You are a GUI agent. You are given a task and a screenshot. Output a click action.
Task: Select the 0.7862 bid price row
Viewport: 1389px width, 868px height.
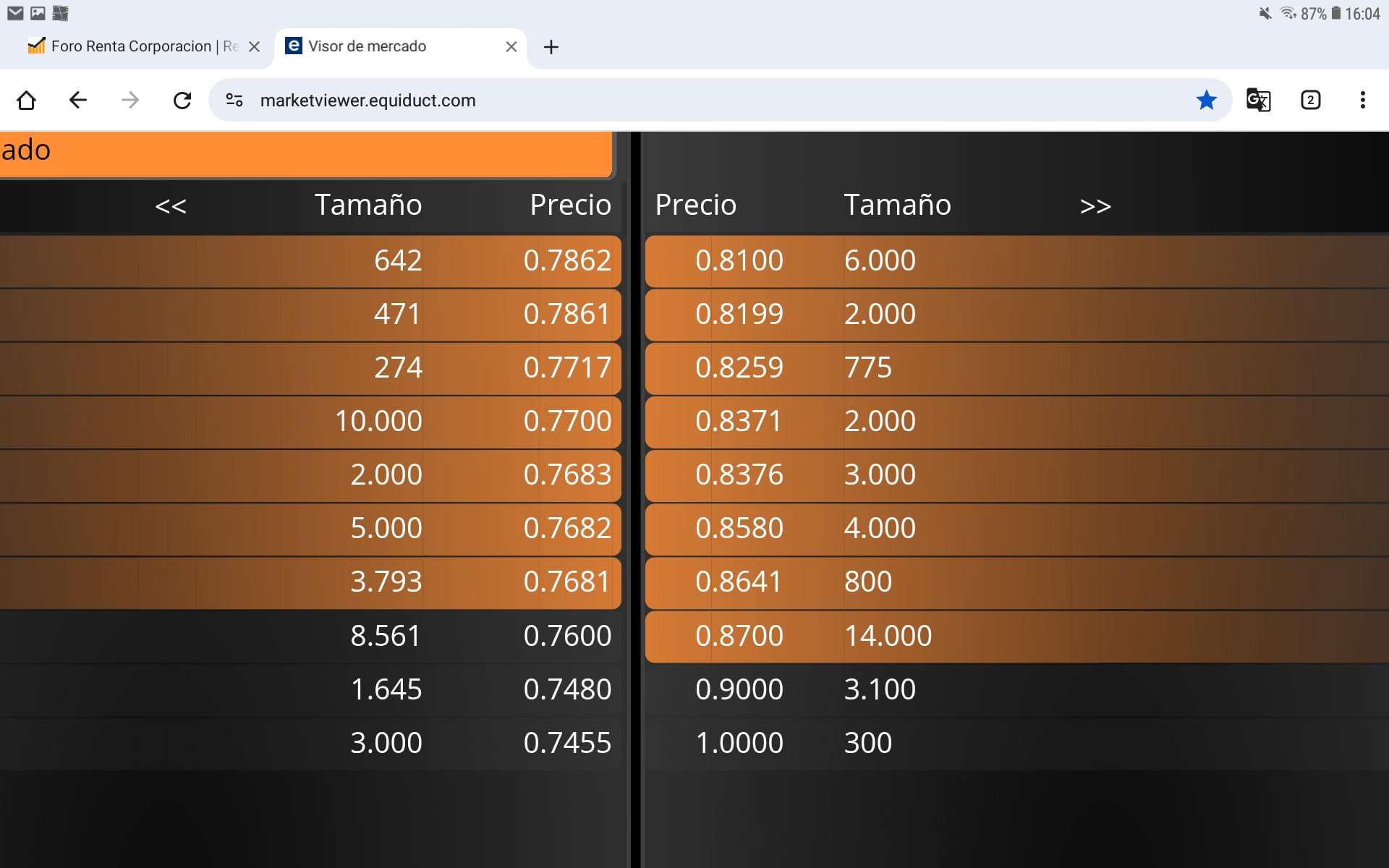tap(567, 260)
